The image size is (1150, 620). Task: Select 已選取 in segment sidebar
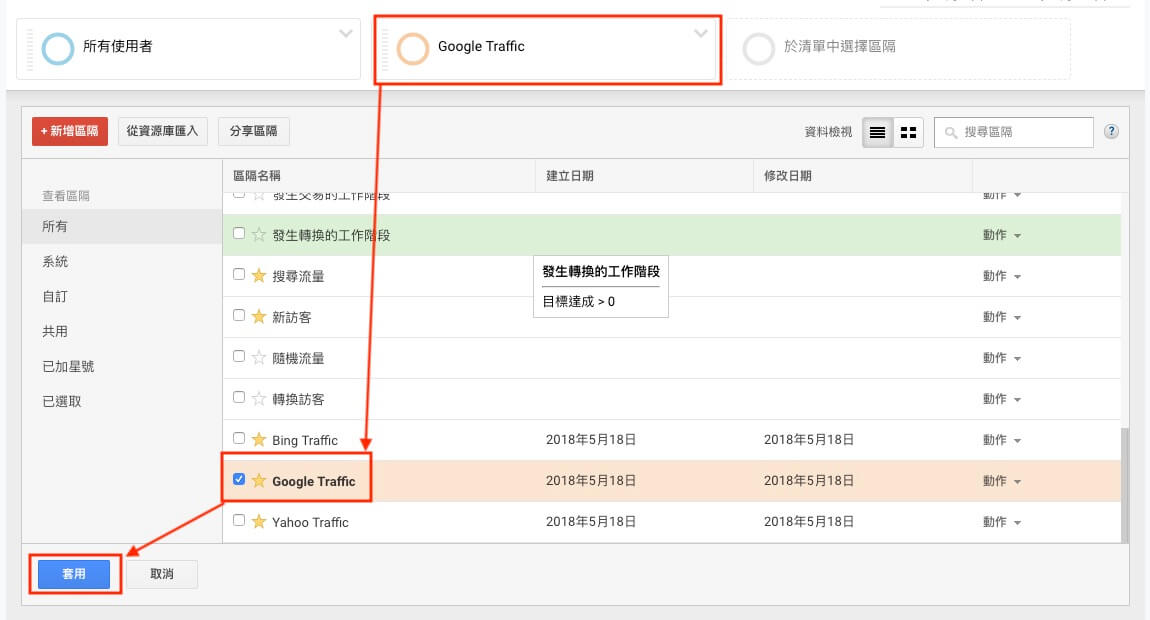click(122, 401)
